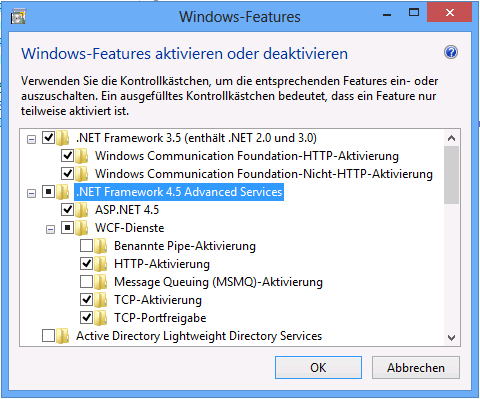Click the folder icon next to TCP-Portfreigabe

(x=101, y=318)
